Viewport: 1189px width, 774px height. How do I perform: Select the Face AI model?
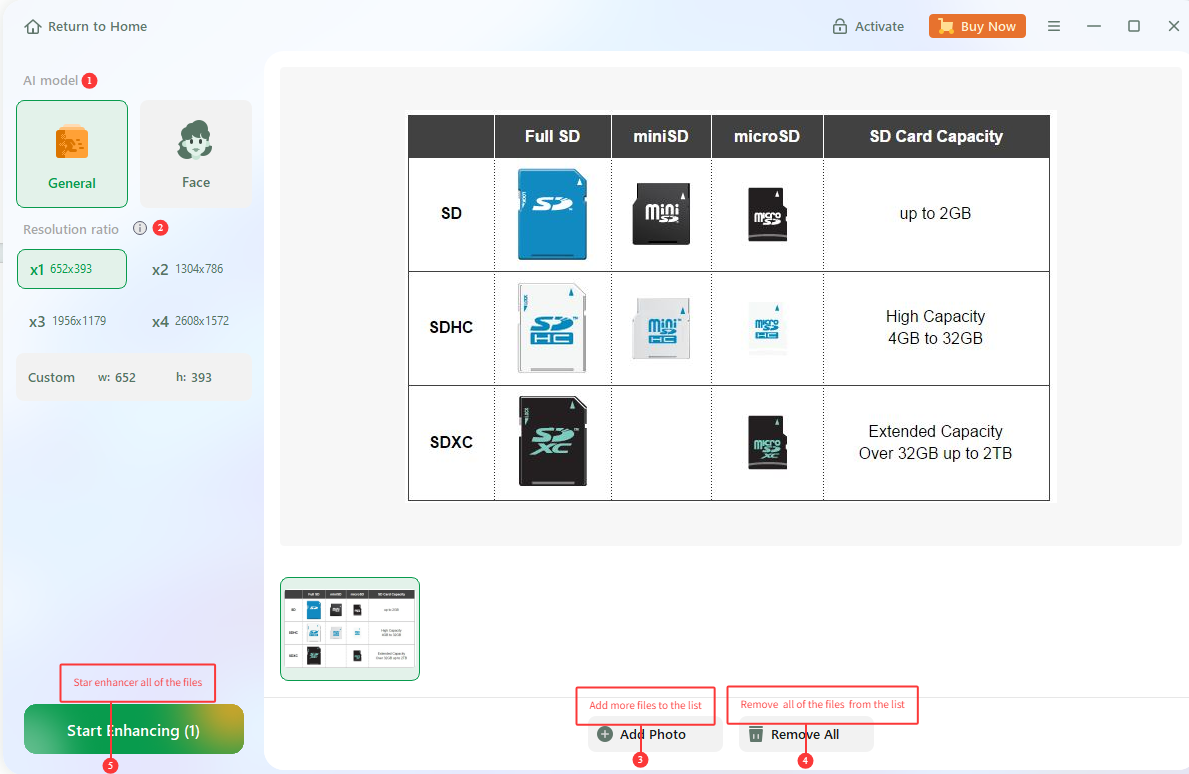tap(196, 154)
